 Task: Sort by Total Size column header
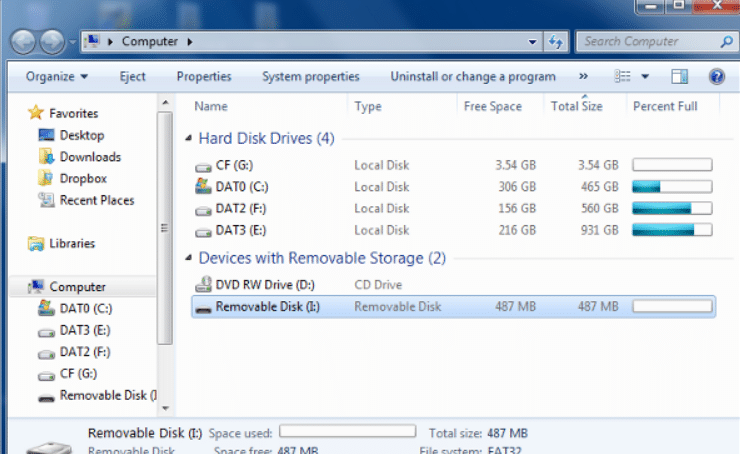click(577, 106)
